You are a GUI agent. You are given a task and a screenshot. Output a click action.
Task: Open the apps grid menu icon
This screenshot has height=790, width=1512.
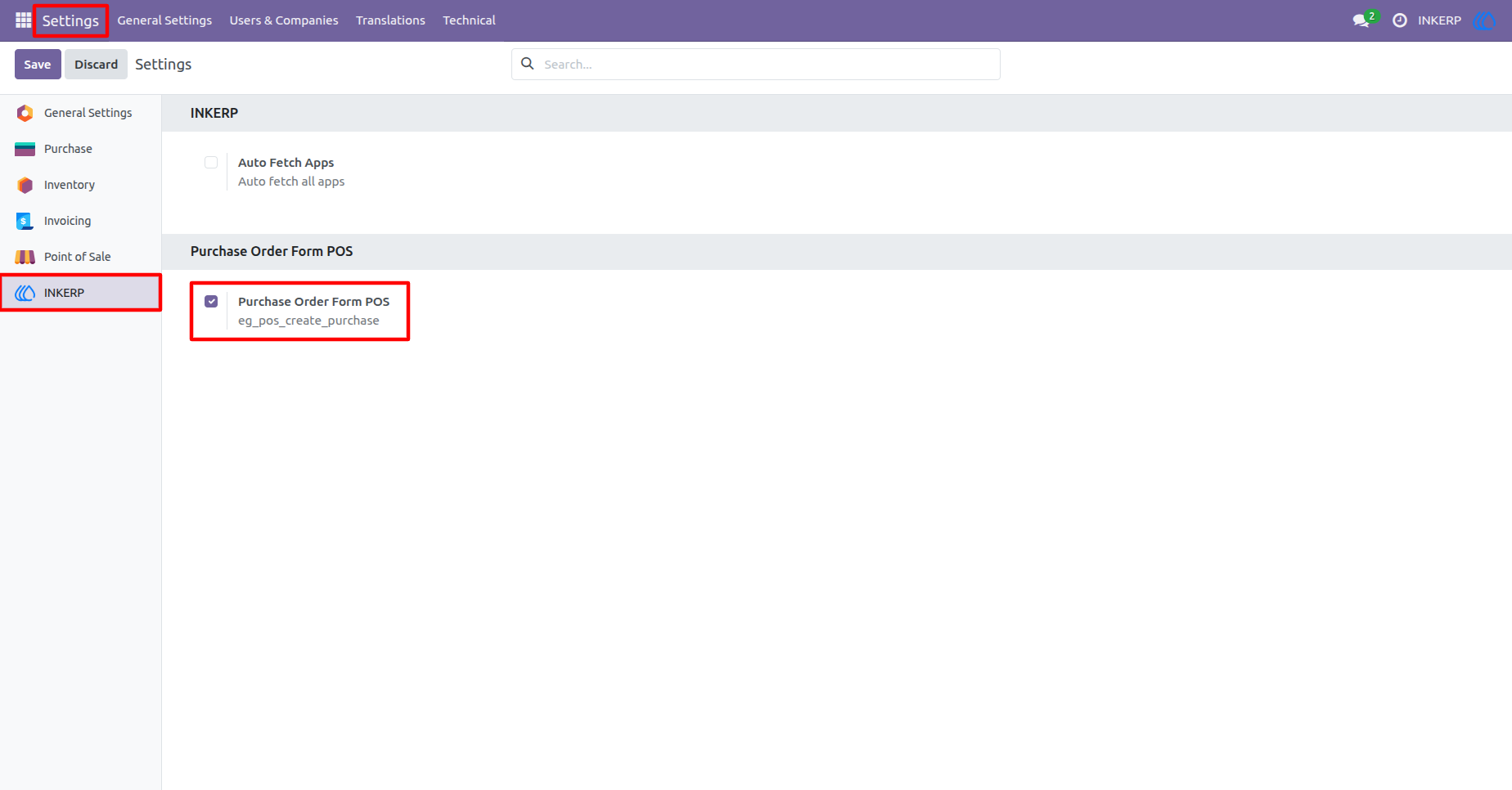coord(23,20)
